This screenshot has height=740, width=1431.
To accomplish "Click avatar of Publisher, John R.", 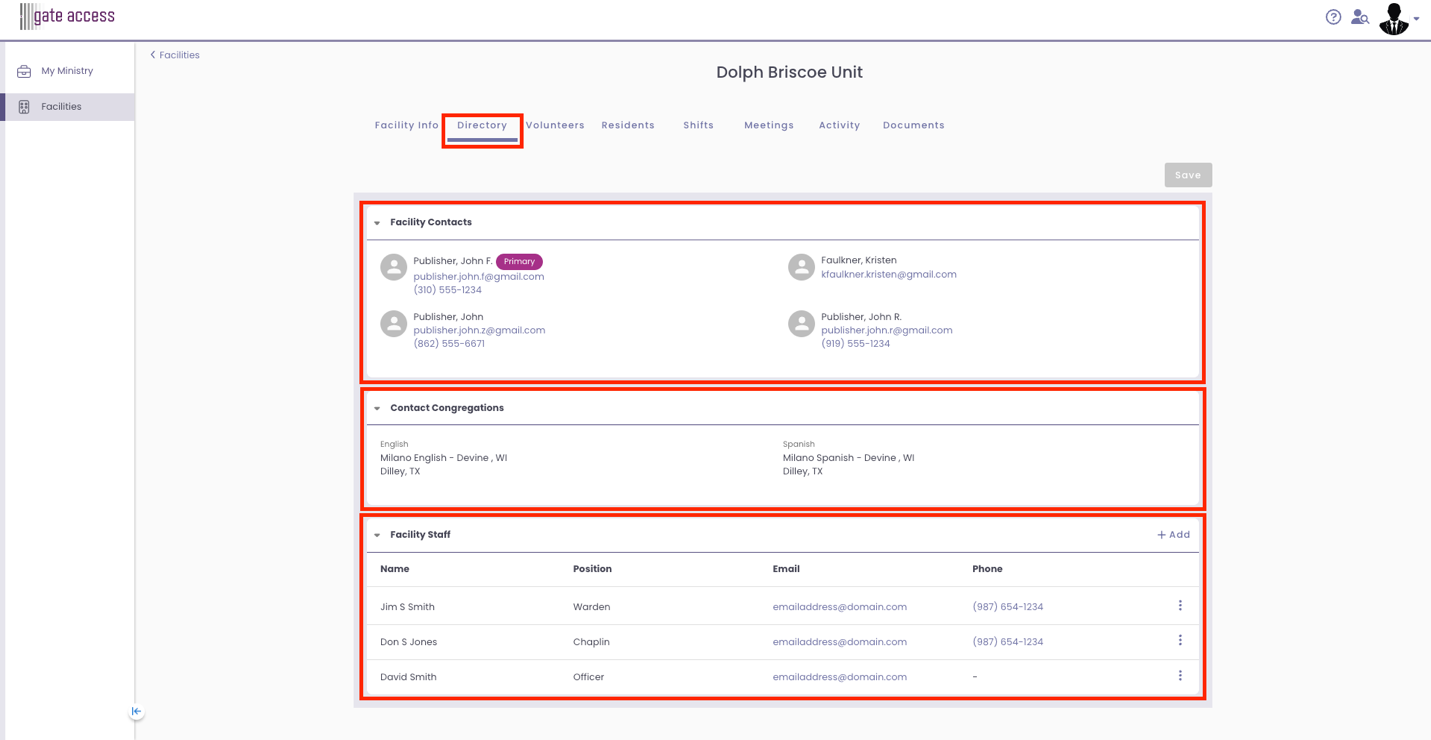I will pos(801,323).
